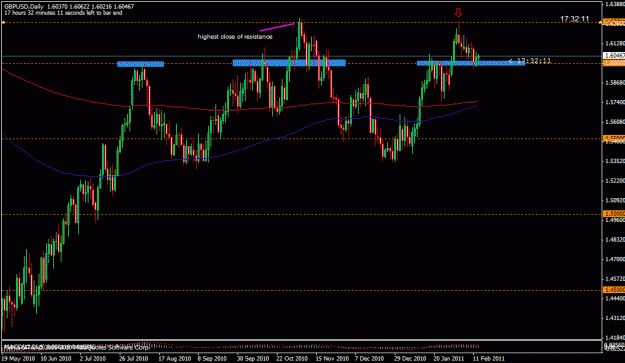
Task: Click the 1.4832 price label on the axis
Action: 614,239
